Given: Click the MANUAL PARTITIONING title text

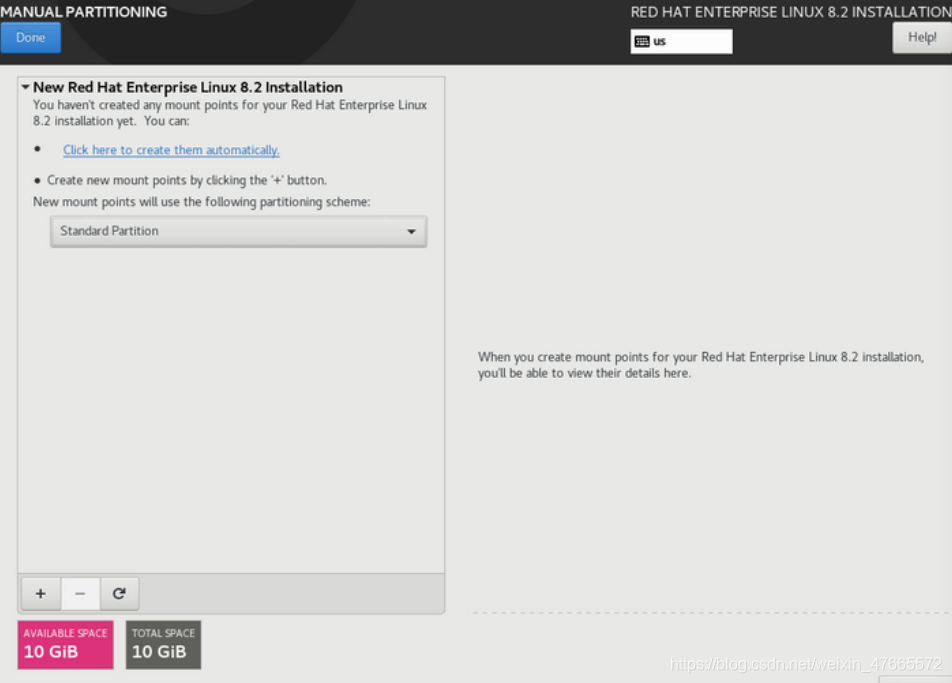Looking at the screenshot, I should pyautogui.click(x=84, y=12).
